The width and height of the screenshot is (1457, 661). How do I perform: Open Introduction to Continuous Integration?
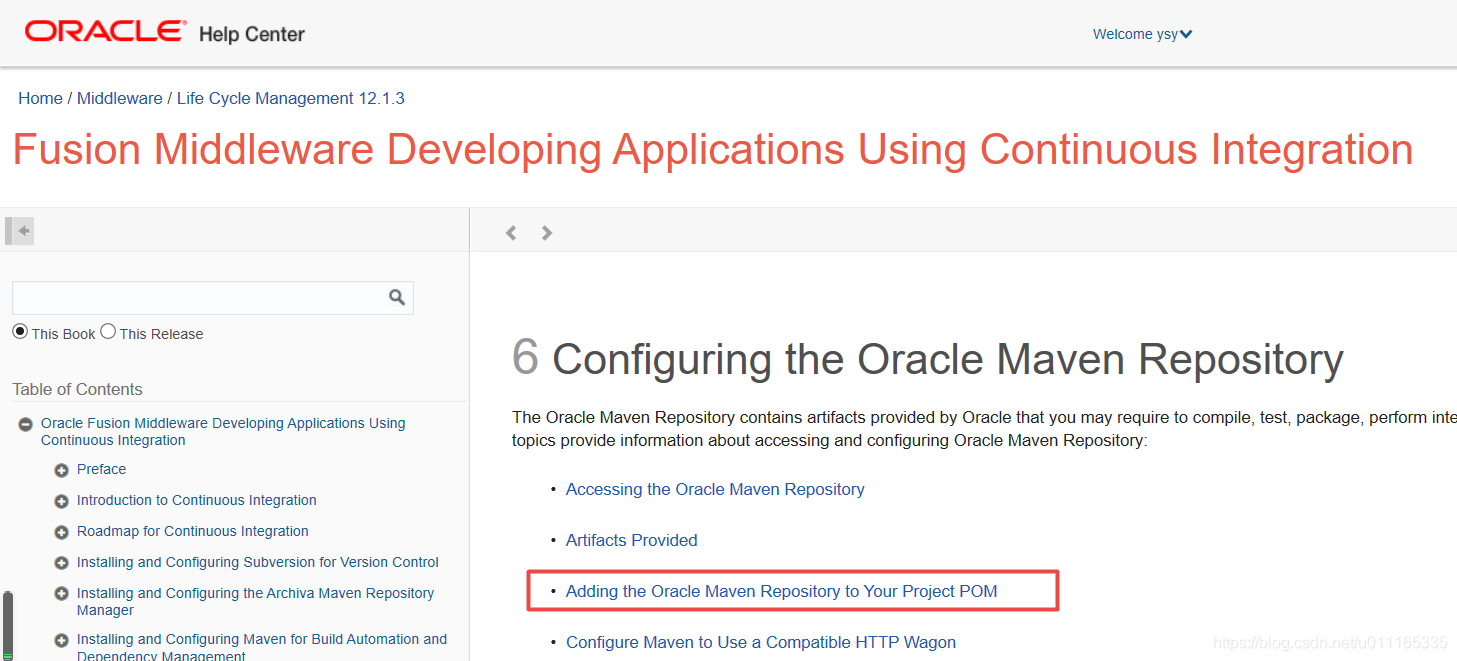coord(196,500)
